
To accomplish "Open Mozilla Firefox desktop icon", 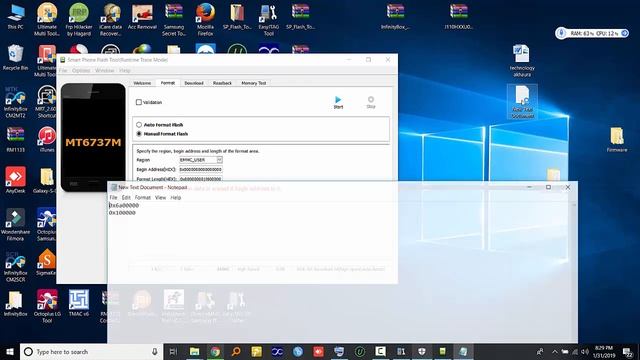I will point(205,20).
